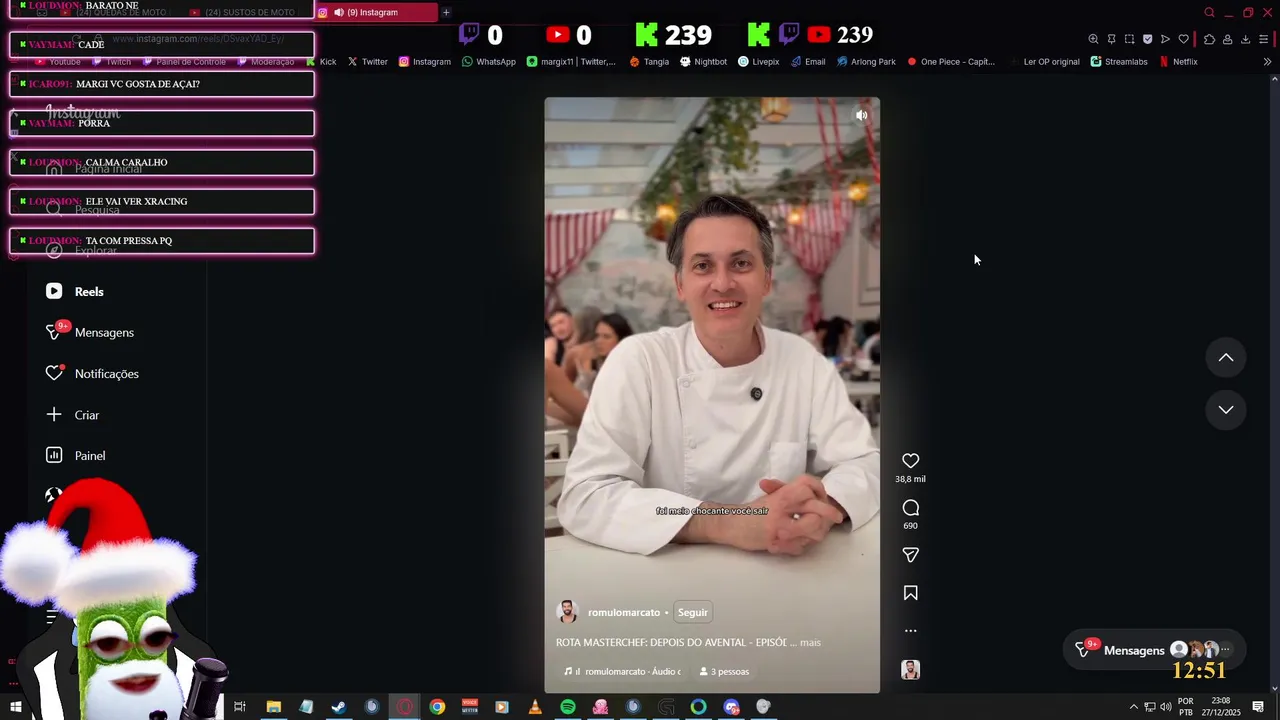This screenshot has width=1280, height=720.
Task: Open the Twitter bookmark
Action: [x=367, y=61]
